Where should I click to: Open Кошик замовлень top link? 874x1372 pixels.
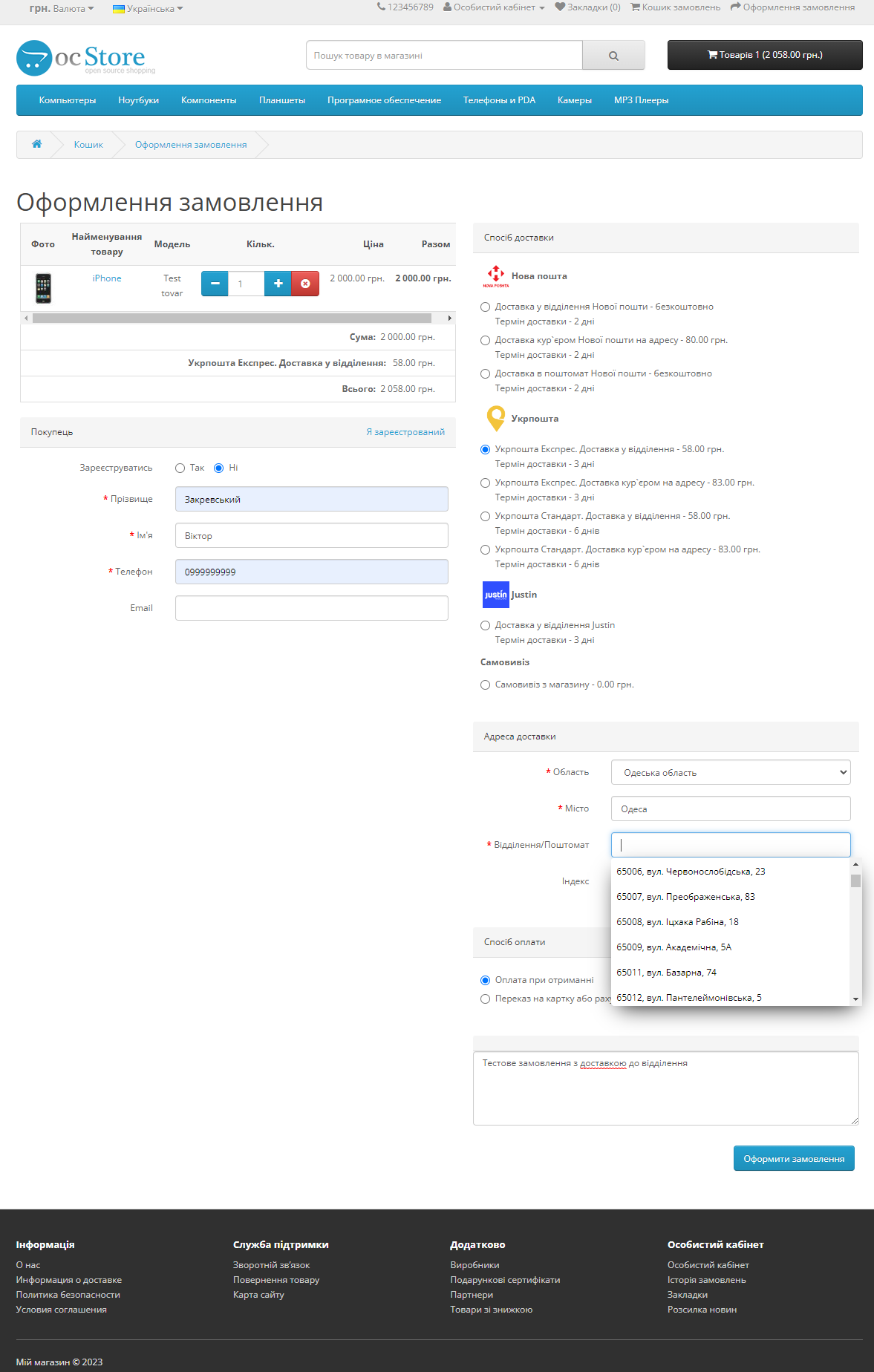tap(675, 7)
